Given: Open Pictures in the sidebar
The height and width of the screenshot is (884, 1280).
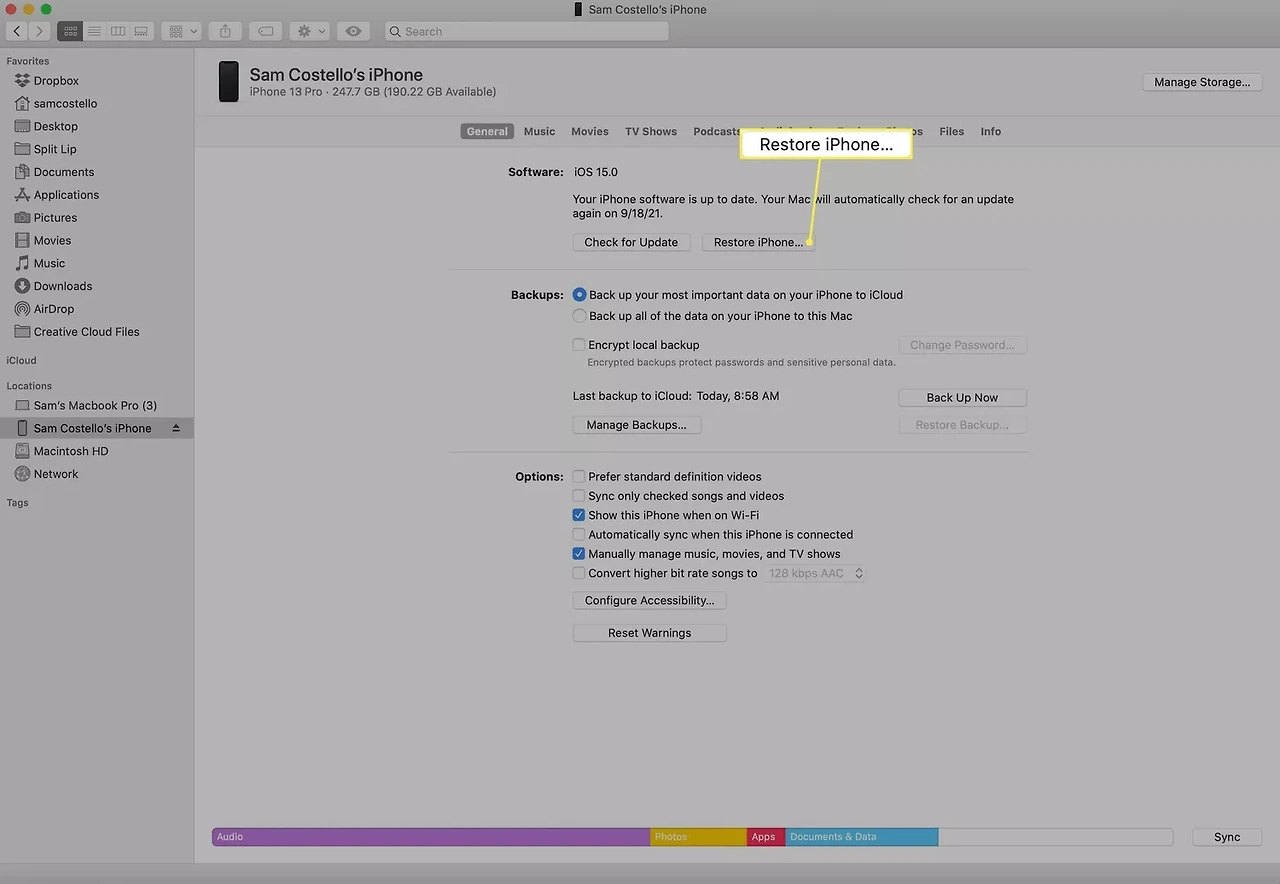Looking at the screenshot, I should tap(55, 218).
